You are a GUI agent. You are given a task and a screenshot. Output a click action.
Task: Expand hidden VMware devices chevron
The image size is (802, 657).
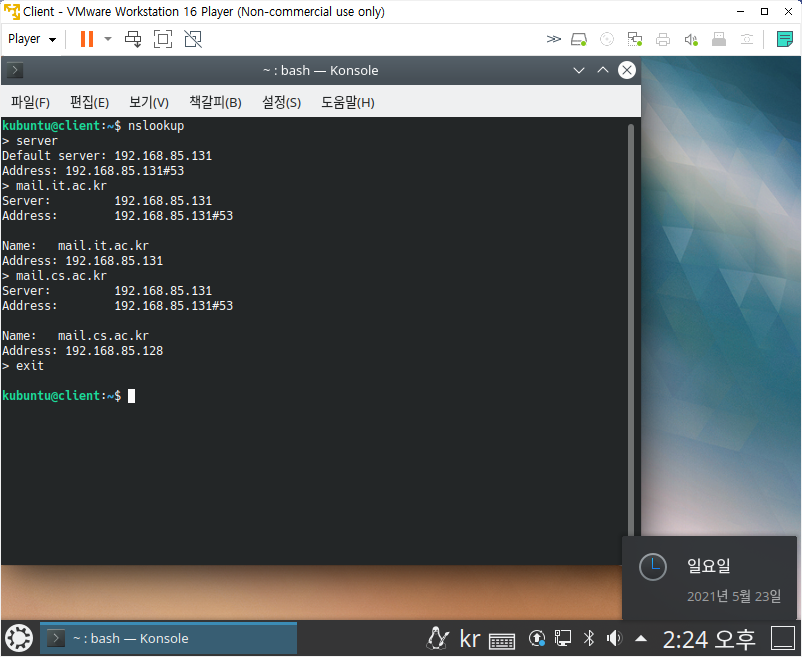click(553, 39)
